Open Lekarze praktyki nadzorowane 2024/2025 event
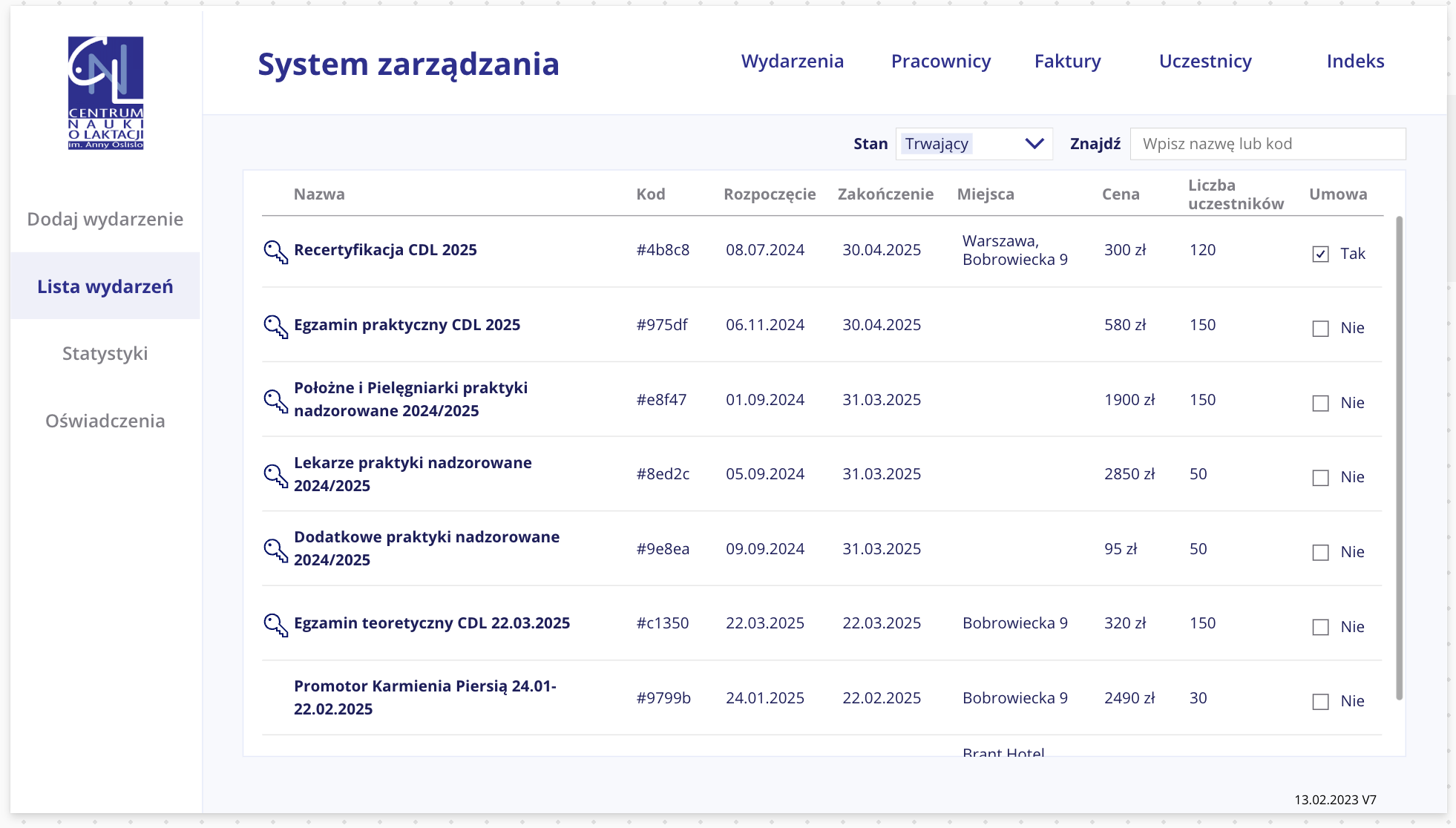The height and width of the screenshot is (828, 1456). [413, 474]
